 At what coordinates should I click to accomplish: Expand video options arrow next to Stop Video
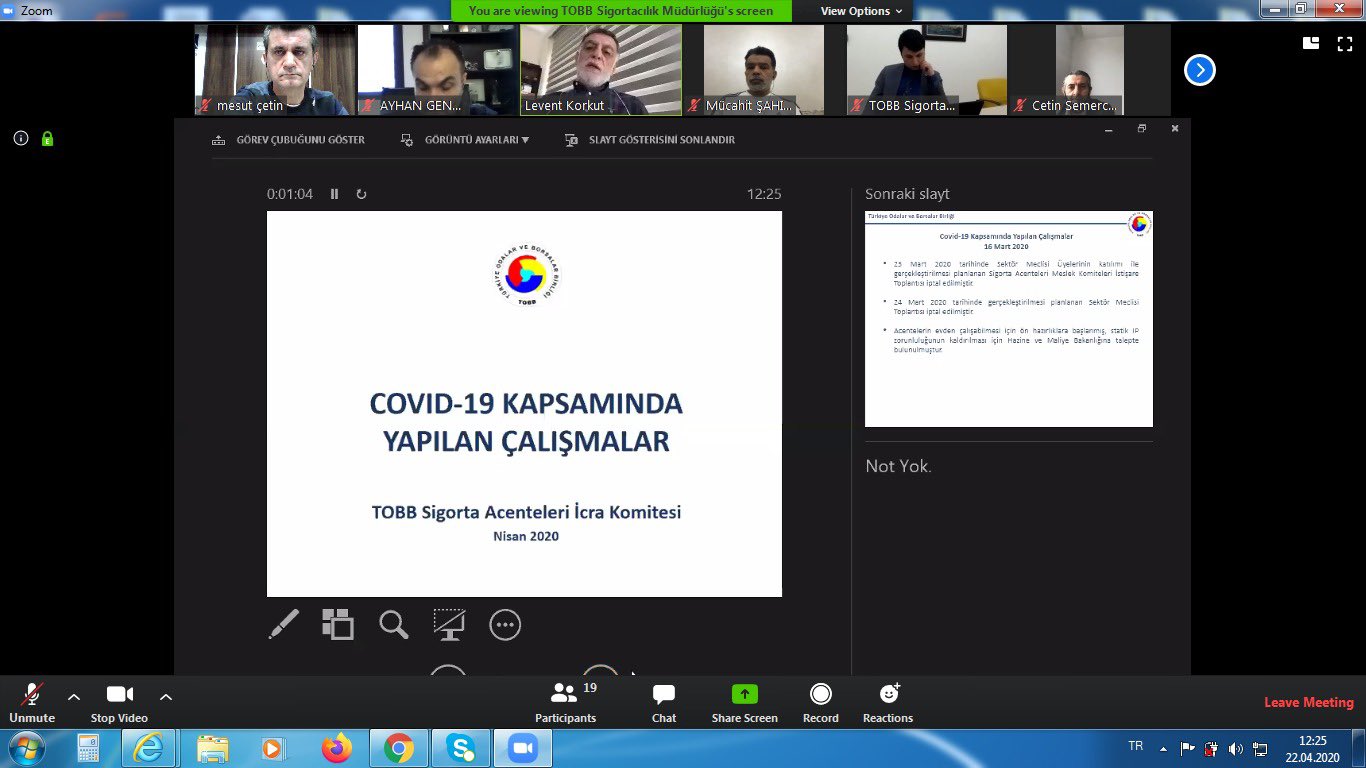pos(166,696)
